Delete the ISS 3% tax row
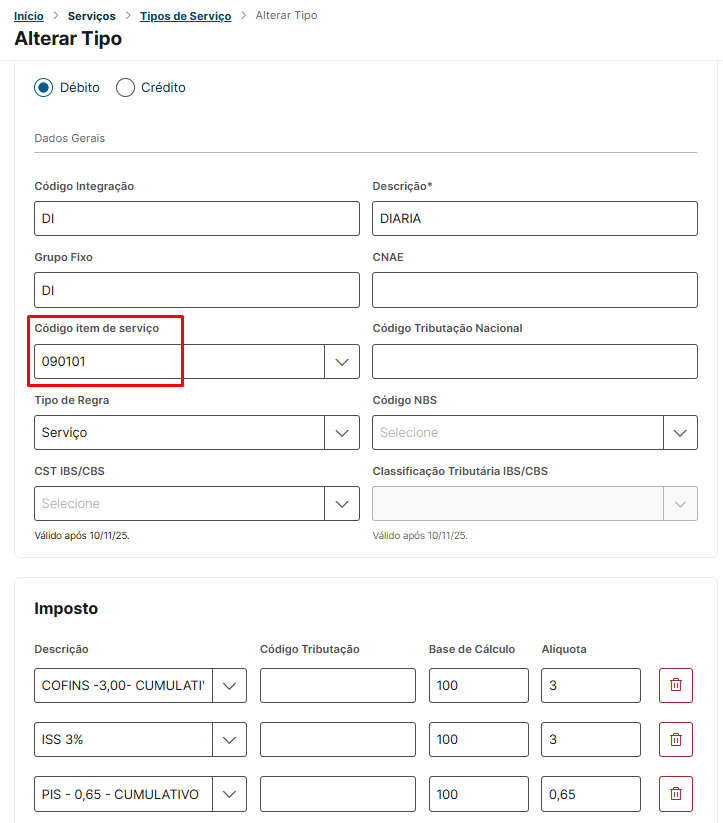This screenshot has width=723, height=823. point(675,740)
